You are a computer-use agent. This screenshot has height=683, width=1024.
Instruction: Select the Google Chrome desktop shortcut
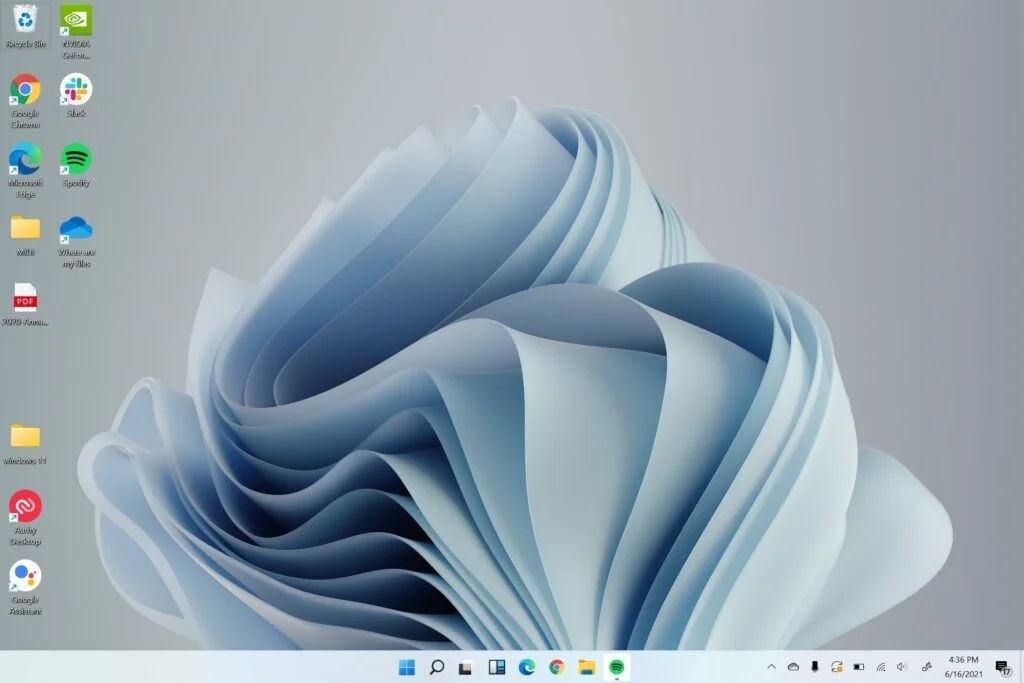click(25, 101)
